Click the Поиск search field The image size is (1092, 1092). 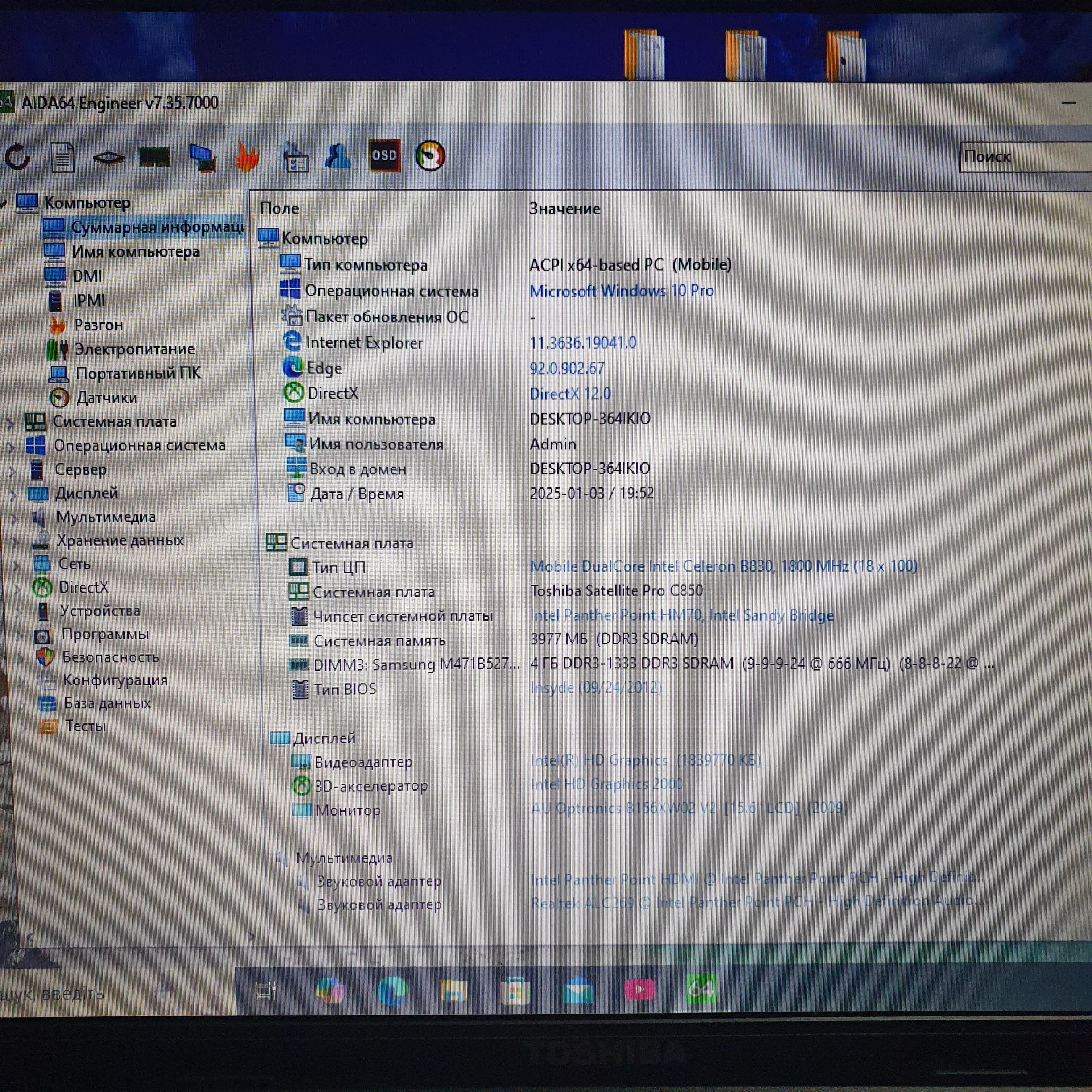(1025, 157)
